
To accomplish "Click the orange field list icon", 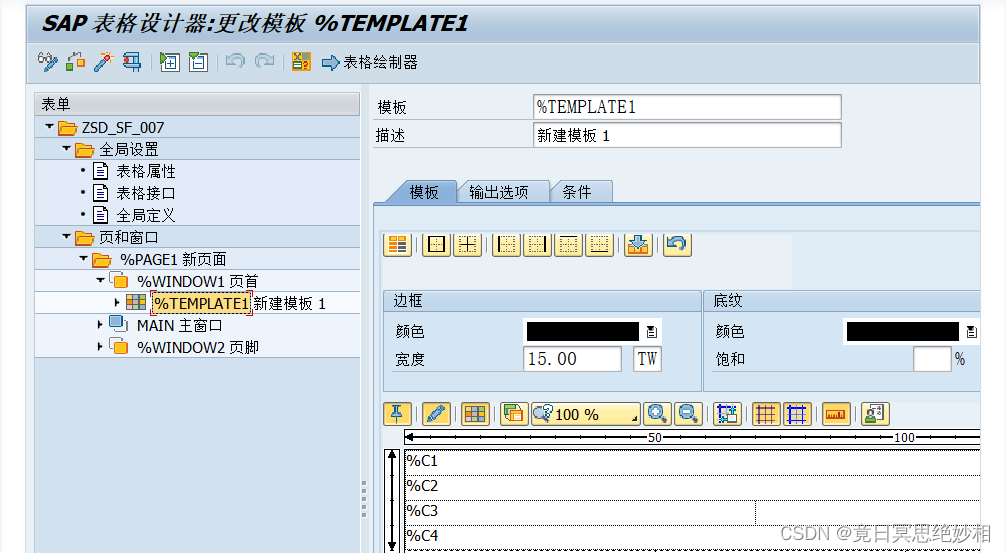I will [x=301, y=62].
